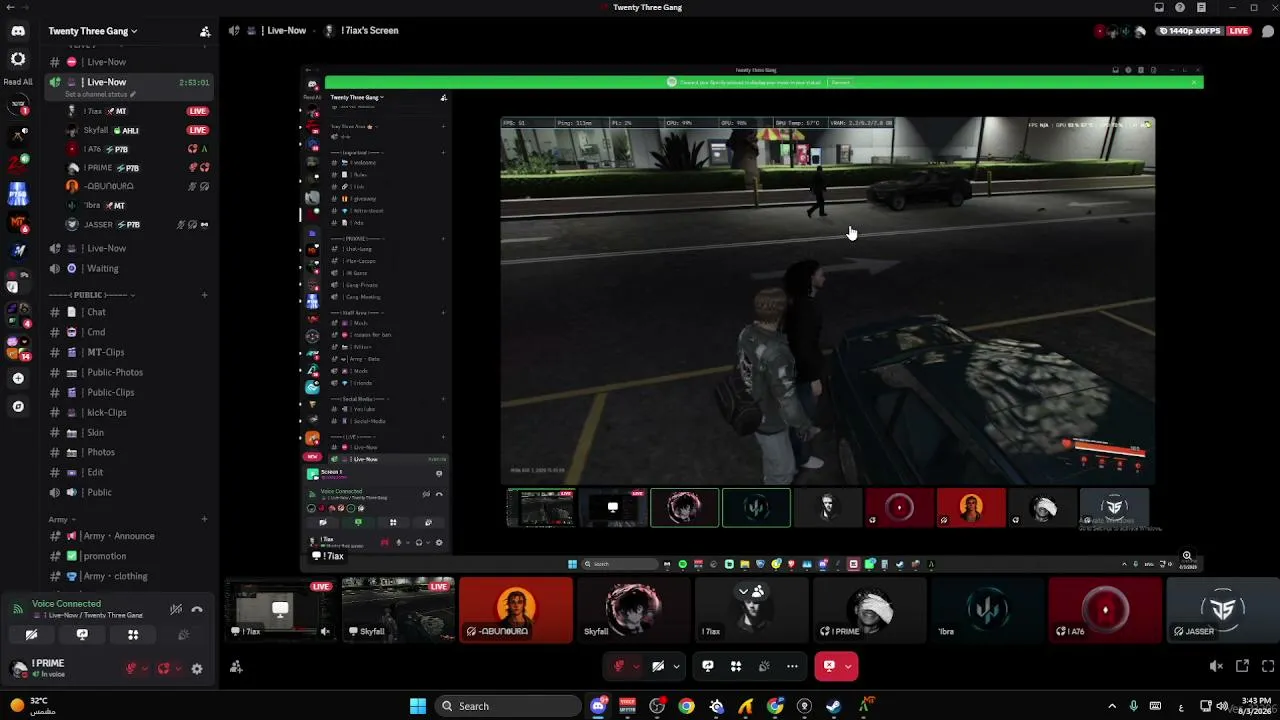This screenshot has height=720, width=1280.
Task: Open the Read All server icon
Action: 18,60
